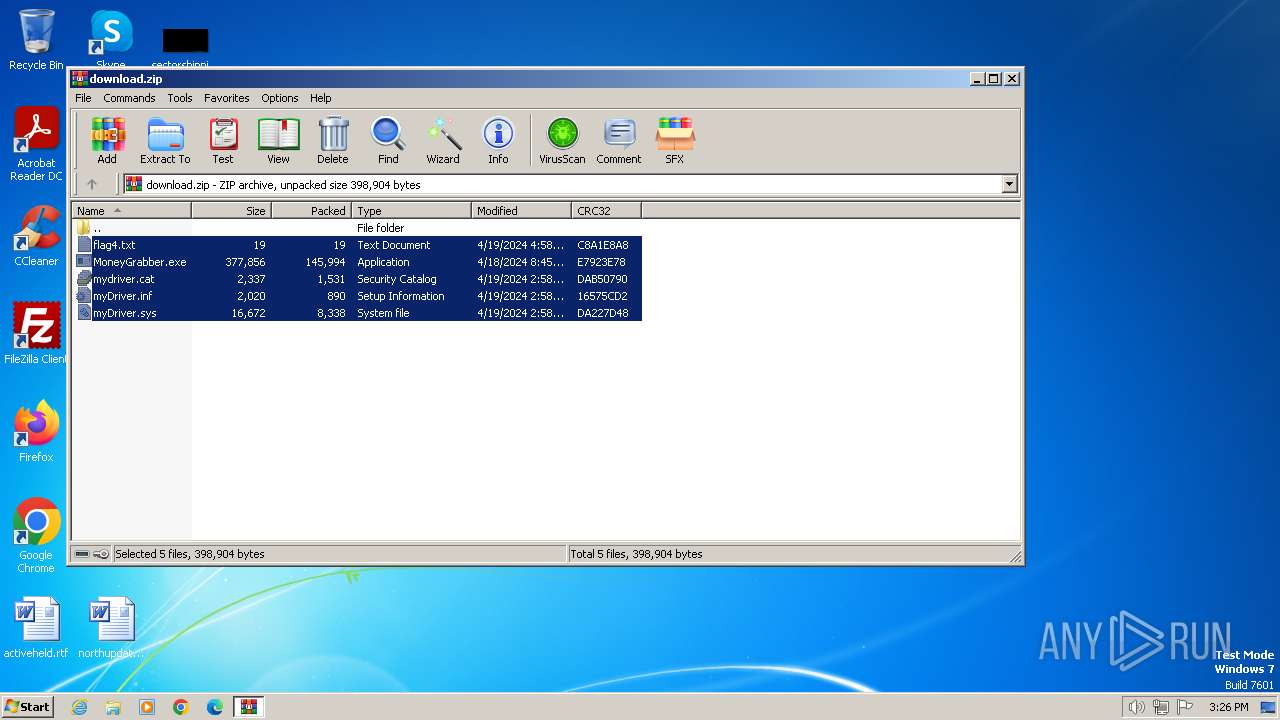
Task: Expand the archive path dropdown arrow
Action: click(1009, 184)
